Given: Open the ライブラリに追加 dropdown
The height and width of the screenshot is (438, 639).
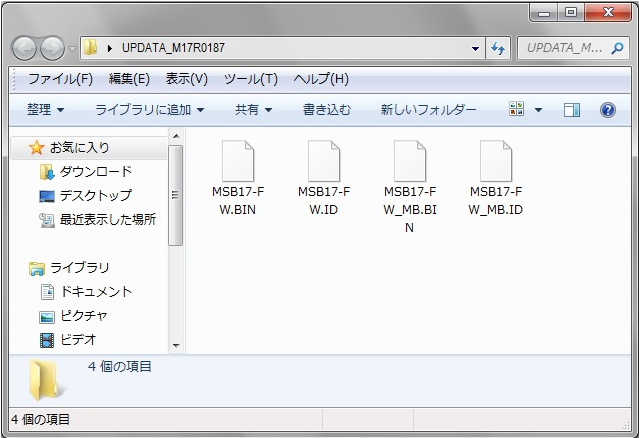Looking at the screenshot, I should [x=149, y=110].
